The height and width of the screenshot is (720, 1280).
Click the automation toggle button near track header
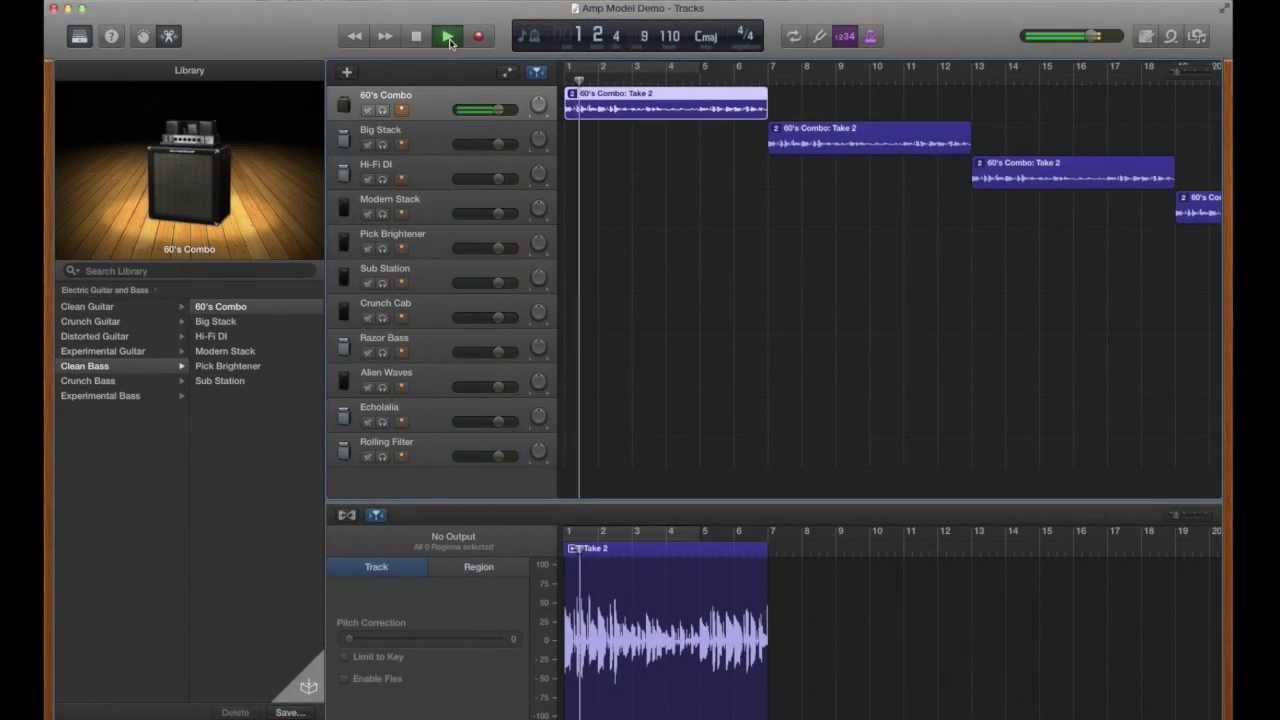(x=507, y=72)
